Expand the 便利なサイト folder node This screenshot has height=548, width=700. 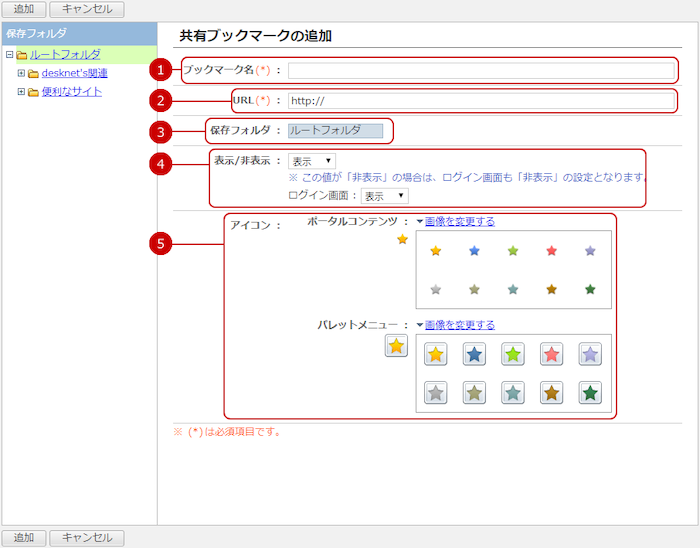(x=21, y=92)
